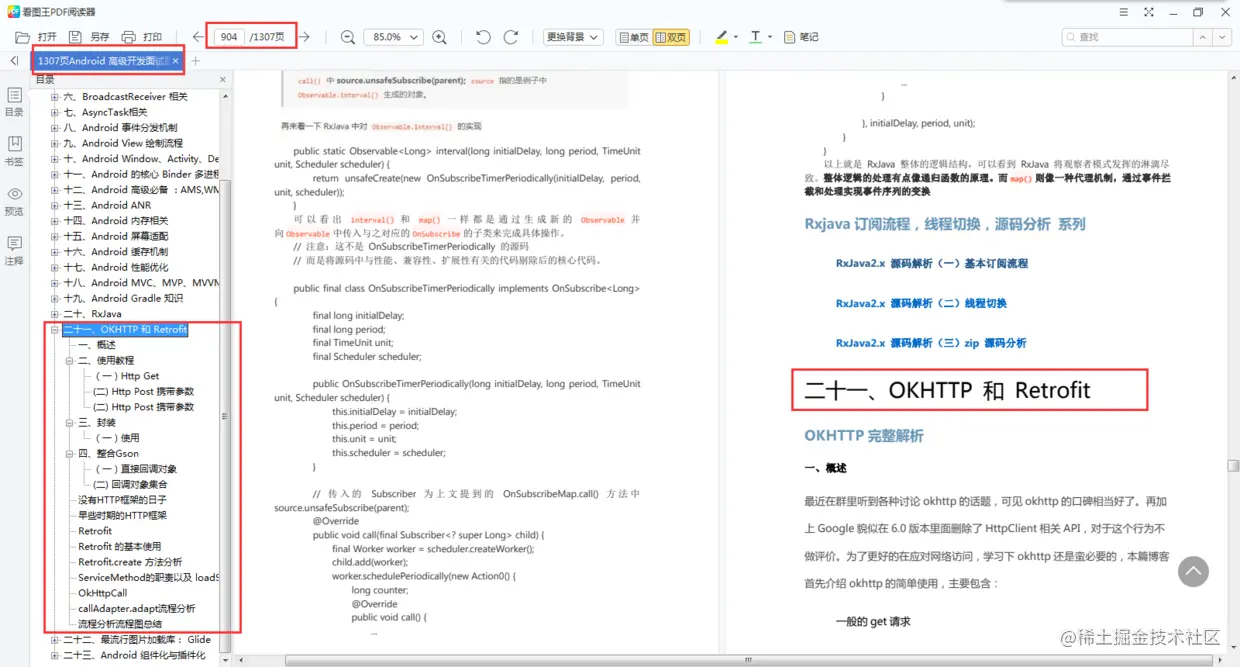Open the title bar menu icon

pos(1124,12)
